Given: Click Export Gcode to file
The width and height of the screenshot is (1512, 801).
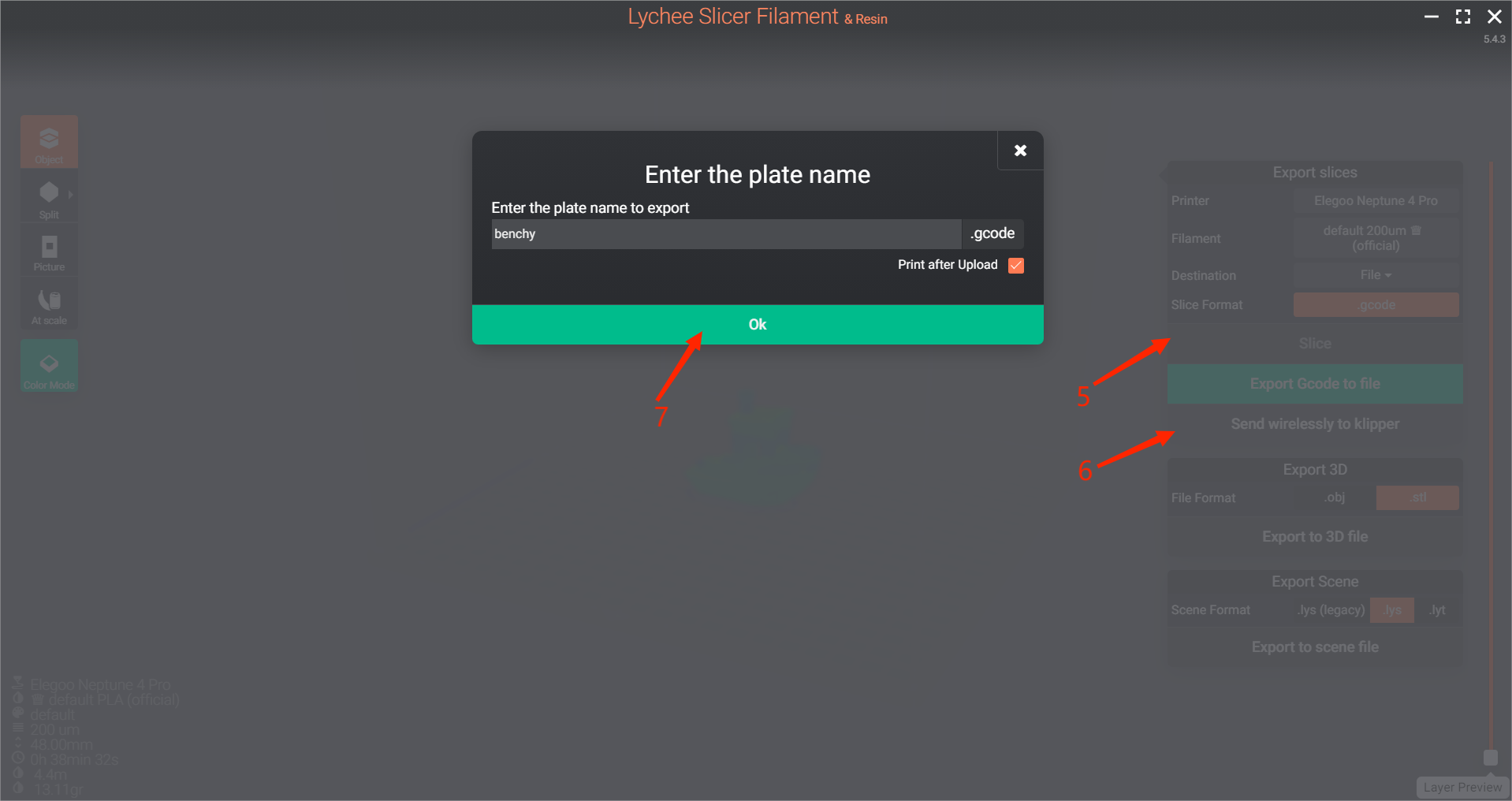Looking at the screenshot, I should pyautogui.click(x=1315, y=384).
